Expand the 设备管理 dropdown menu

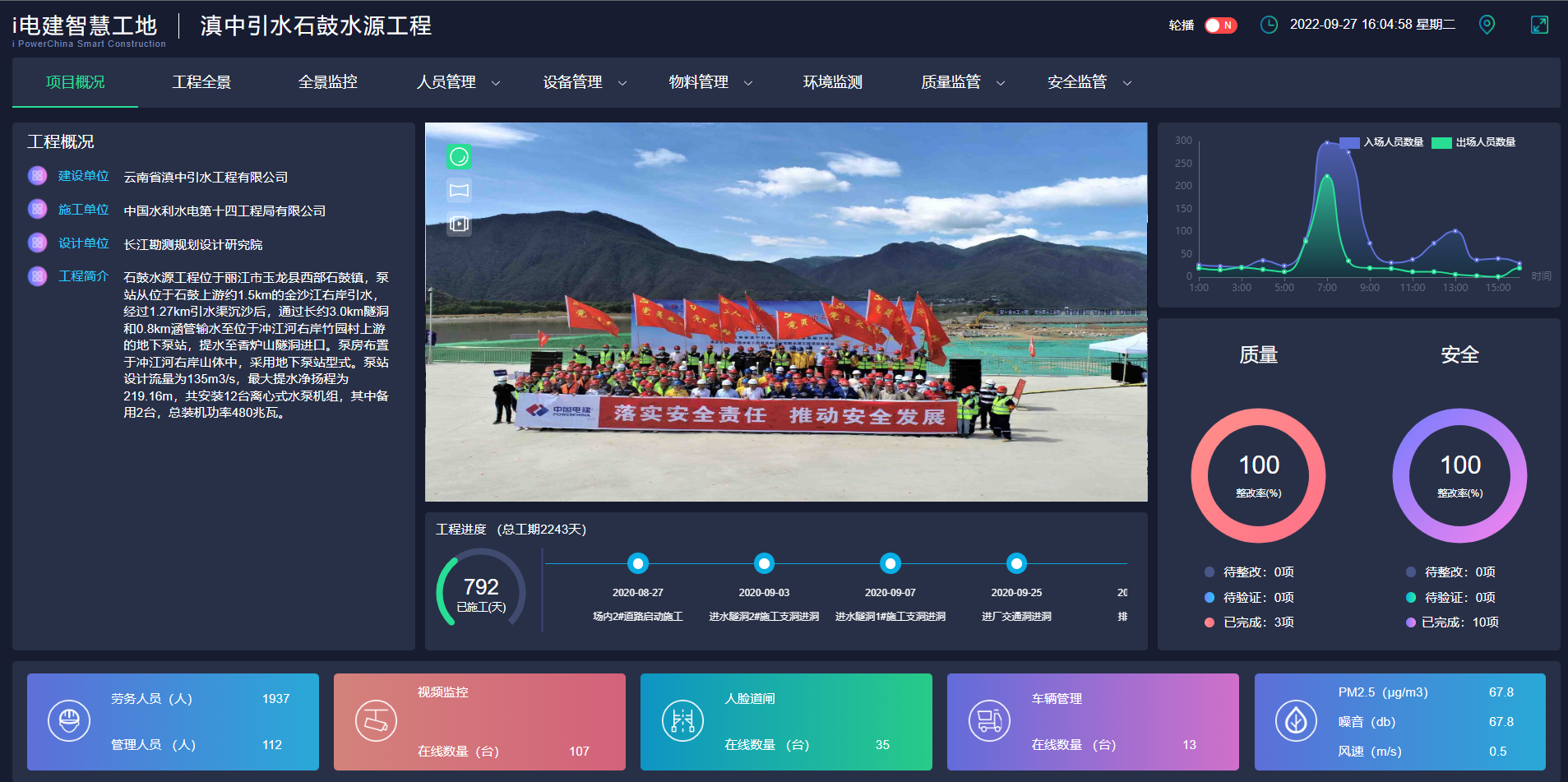tap(585, 82)
